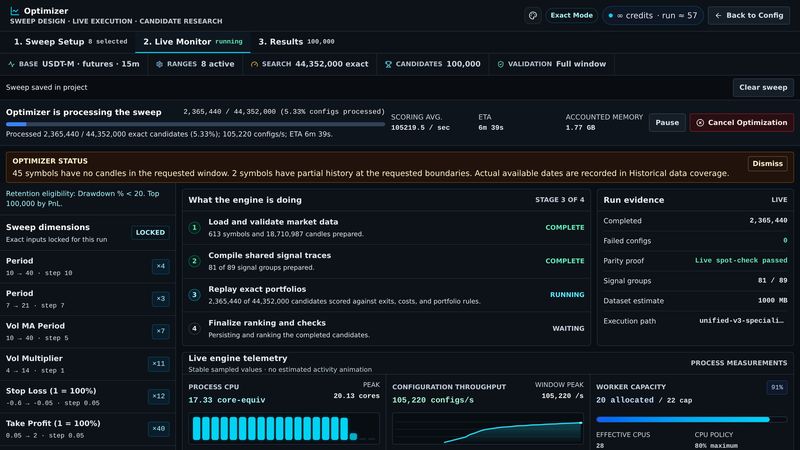
Task: Click the Process CPU bar chart
Action: tap(284, 428)
